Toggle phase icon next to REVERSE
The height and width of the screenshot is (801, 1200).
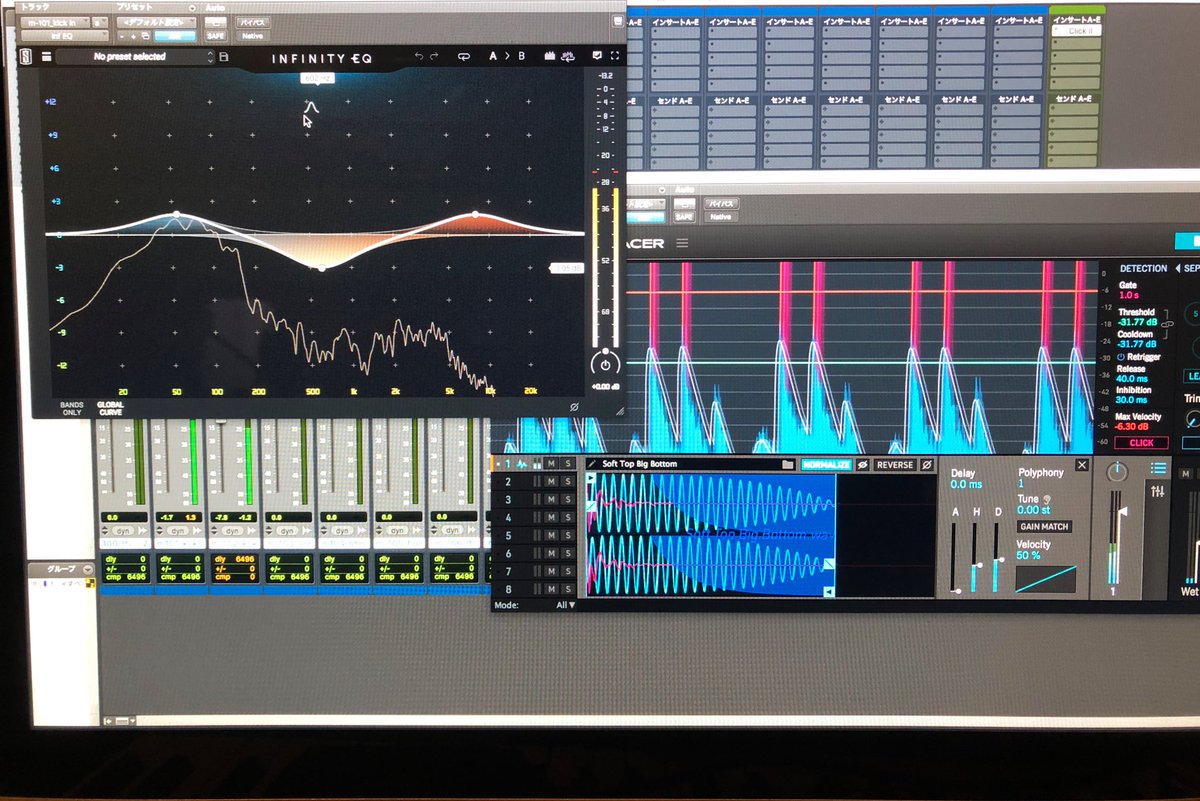tap(927, 465)
